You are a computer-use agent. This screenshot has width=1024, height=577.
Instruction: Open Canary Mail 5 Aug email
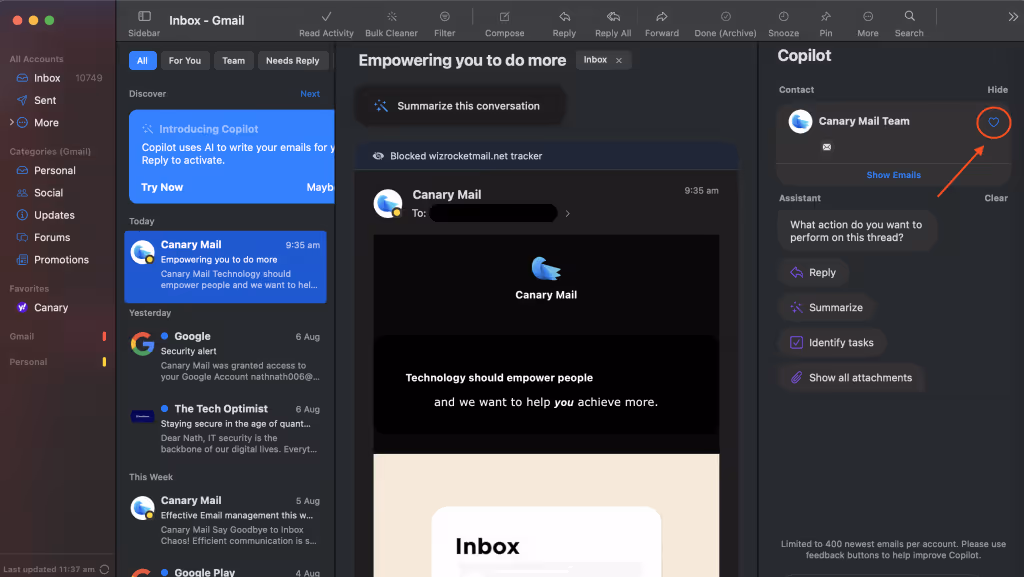[225, 520]
